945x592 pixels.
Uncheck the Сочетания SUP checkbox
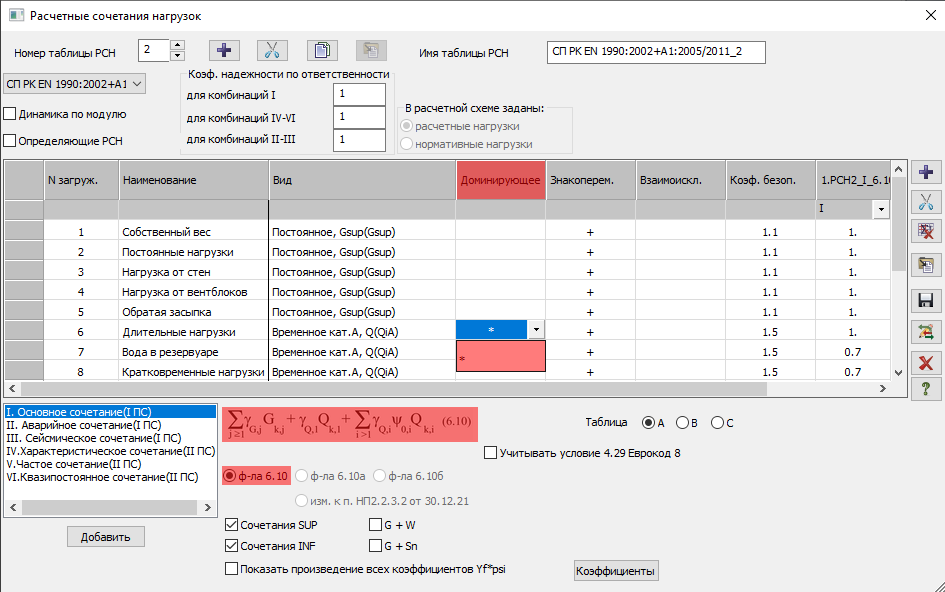pyautogui.click(x=233, y=524)
